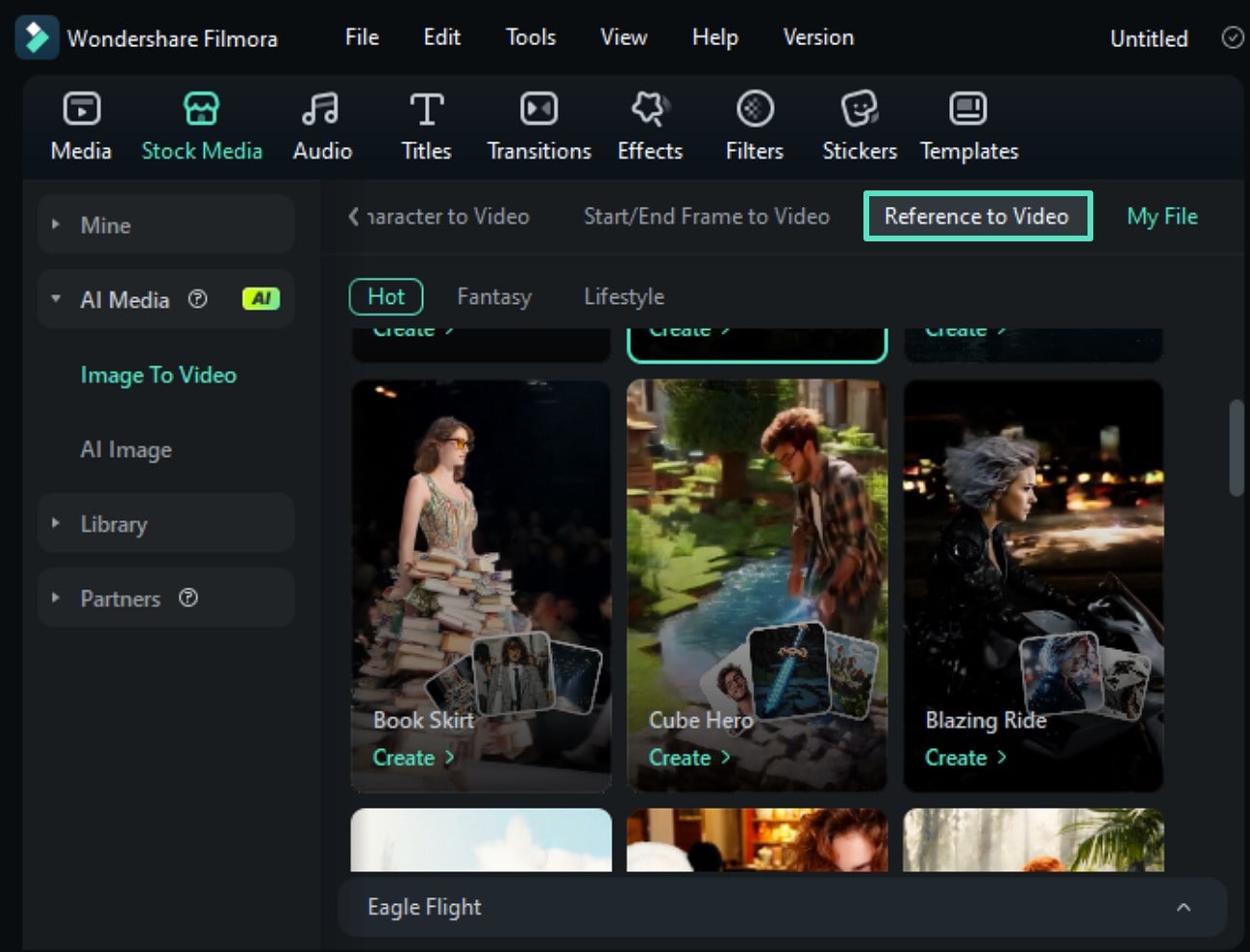Viewport: 1250px width, 952px height.
Task: Click the Partners help question icon
Action: [188, 598]
